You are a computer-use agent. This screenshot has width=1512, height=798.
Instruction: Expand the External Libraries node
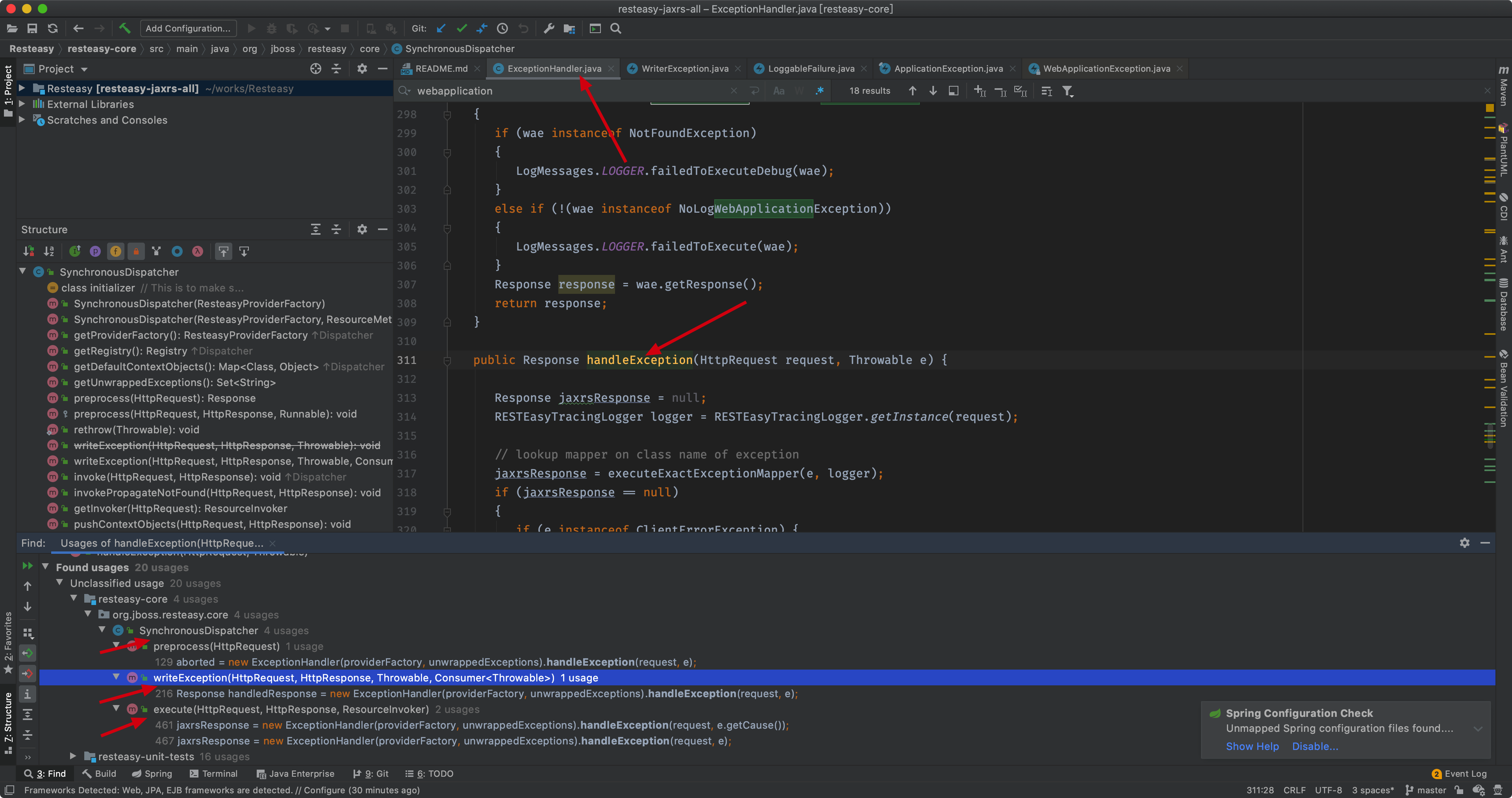[x=22, y=104]
